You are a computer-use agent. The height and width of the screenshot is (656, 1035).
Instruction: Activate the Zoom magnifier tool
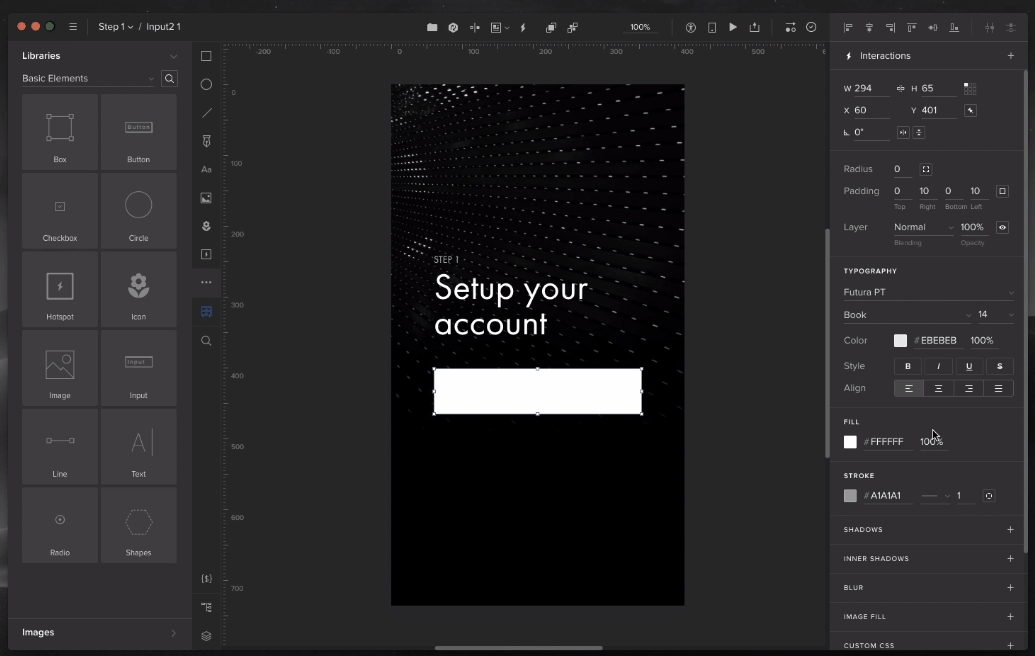206,340
